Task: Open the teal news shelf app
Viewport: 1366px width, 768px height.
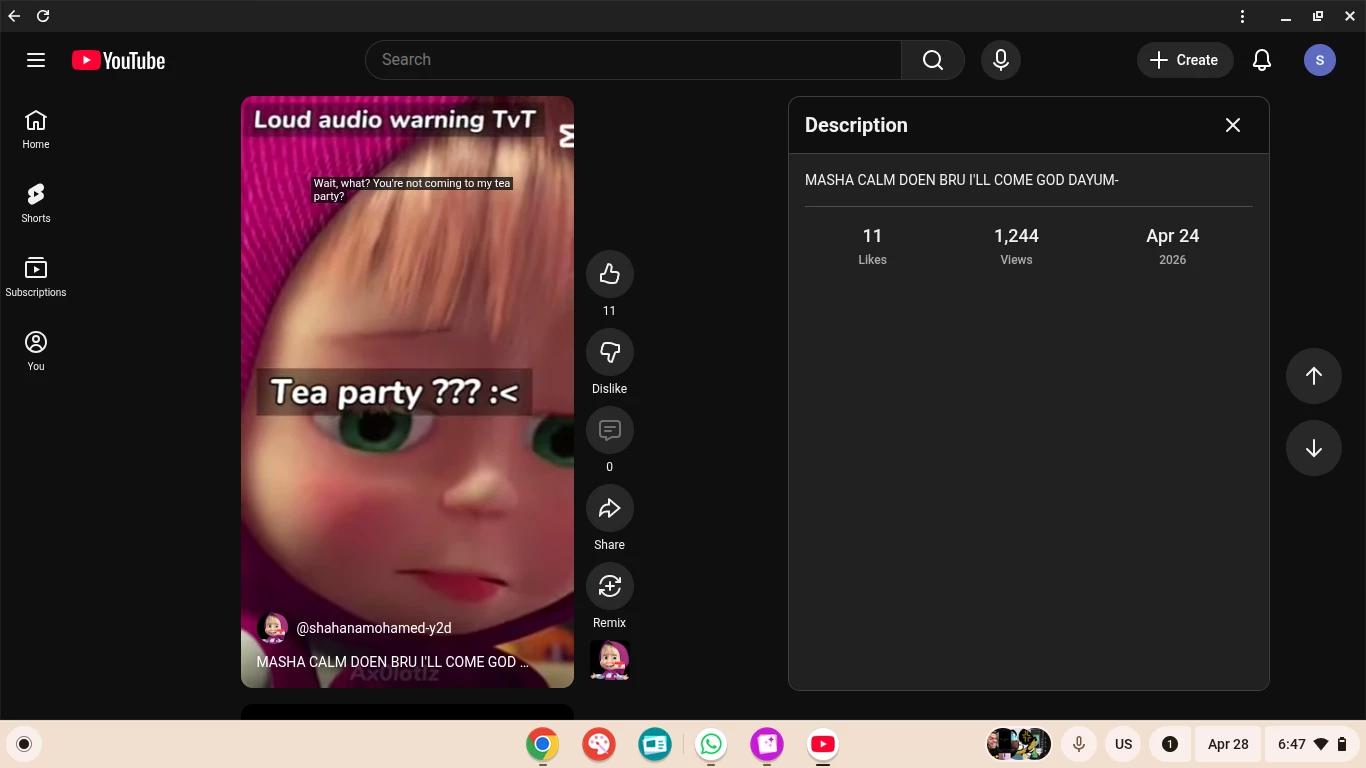Action: (655, 744)
